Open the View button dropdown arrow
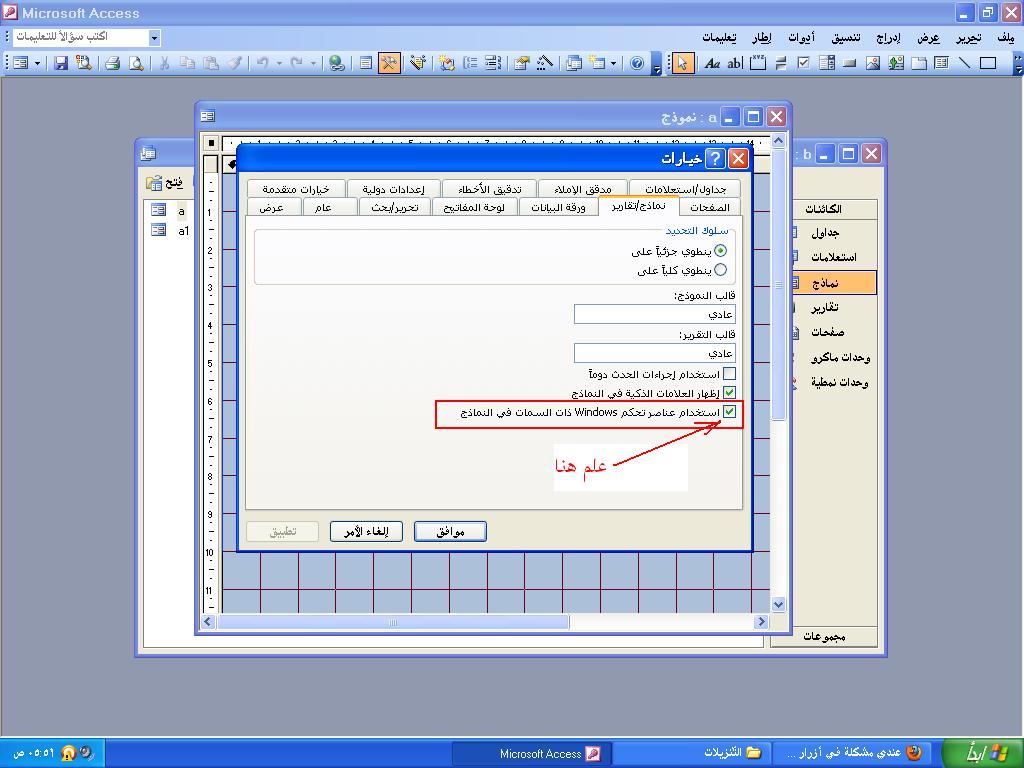This screenshot has width=1024, height=768. [x=37, y=63]
